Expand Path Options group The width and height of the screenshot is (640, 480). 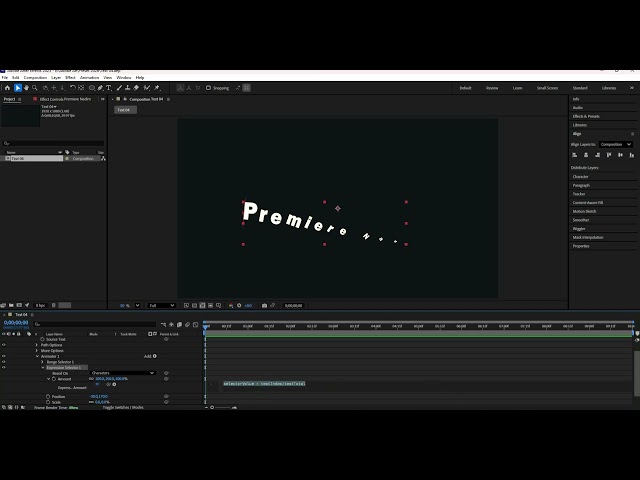(x=37, y=345)
